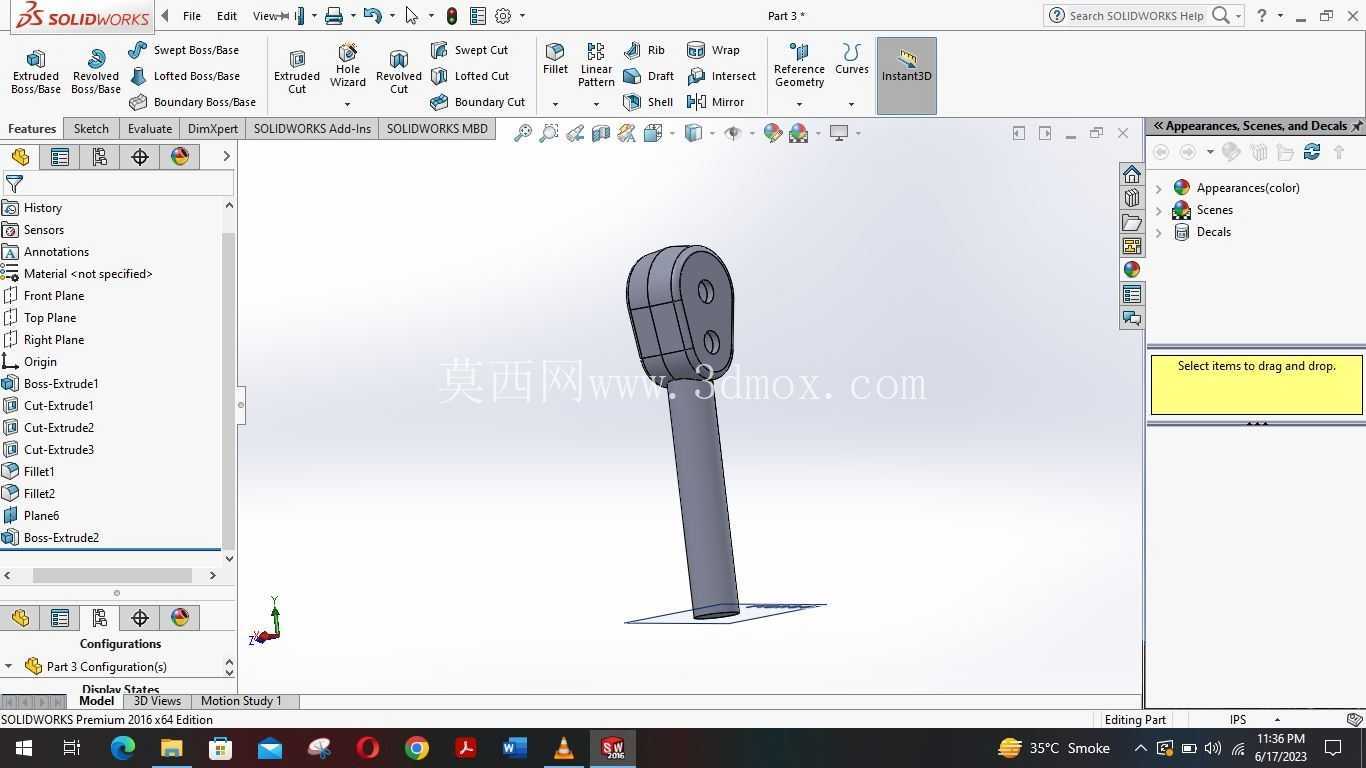This screenshot has height=768, width=1366.
Task: Open the Edit menu
Action: pos(227,16)
